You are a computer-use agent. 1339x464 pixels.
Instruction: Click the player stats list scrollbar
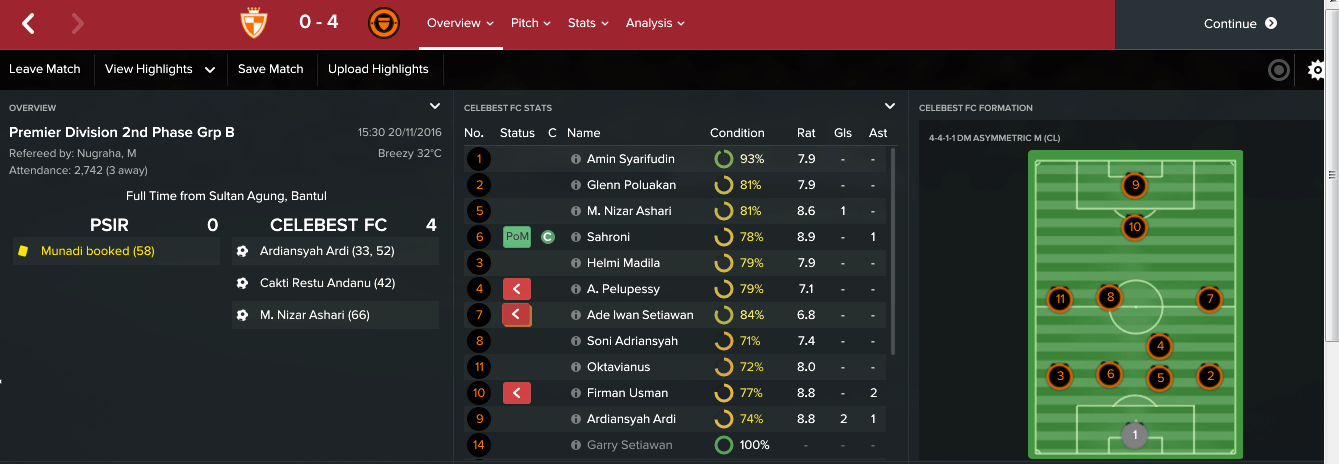[x=892, y=250]
